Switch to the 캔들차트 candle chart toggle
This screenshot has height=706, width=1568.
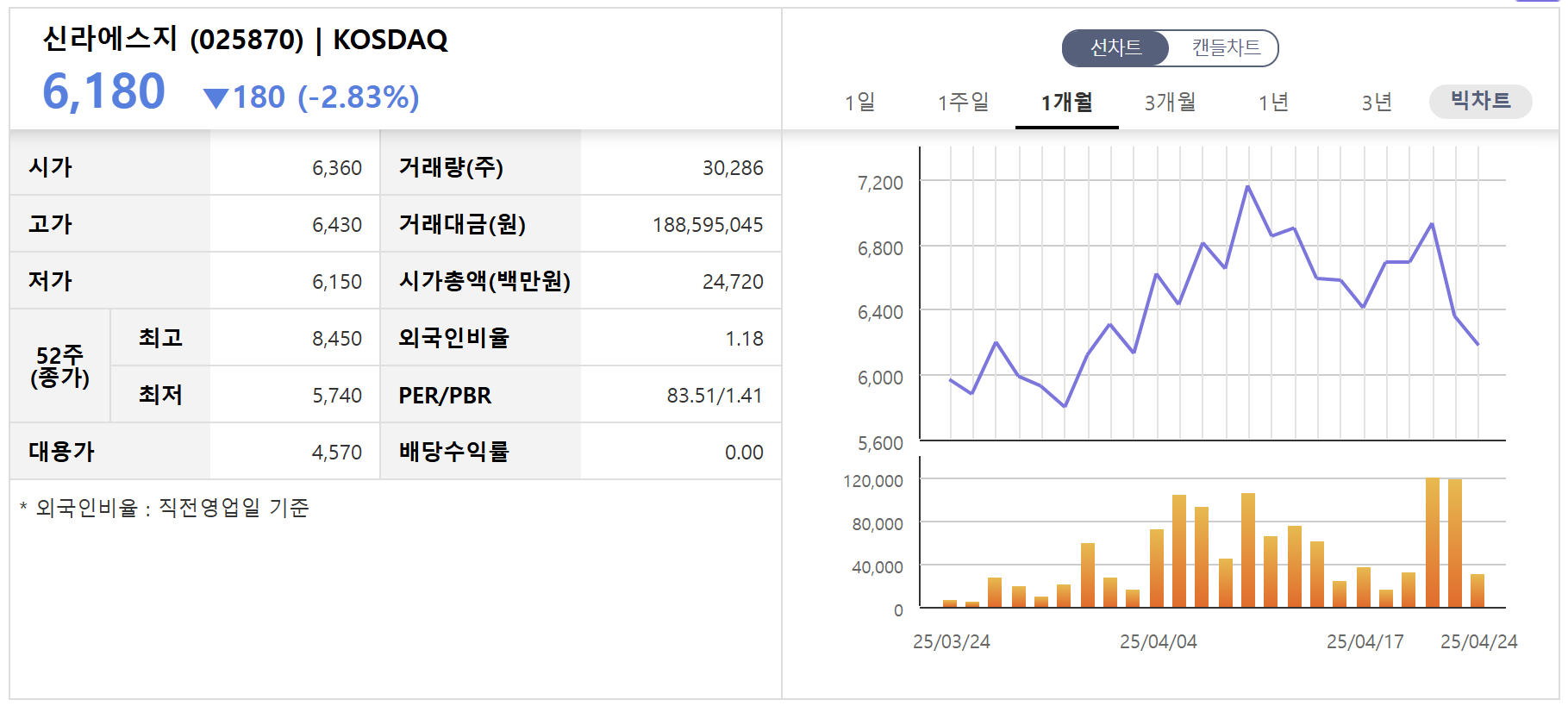(1225, 47)
